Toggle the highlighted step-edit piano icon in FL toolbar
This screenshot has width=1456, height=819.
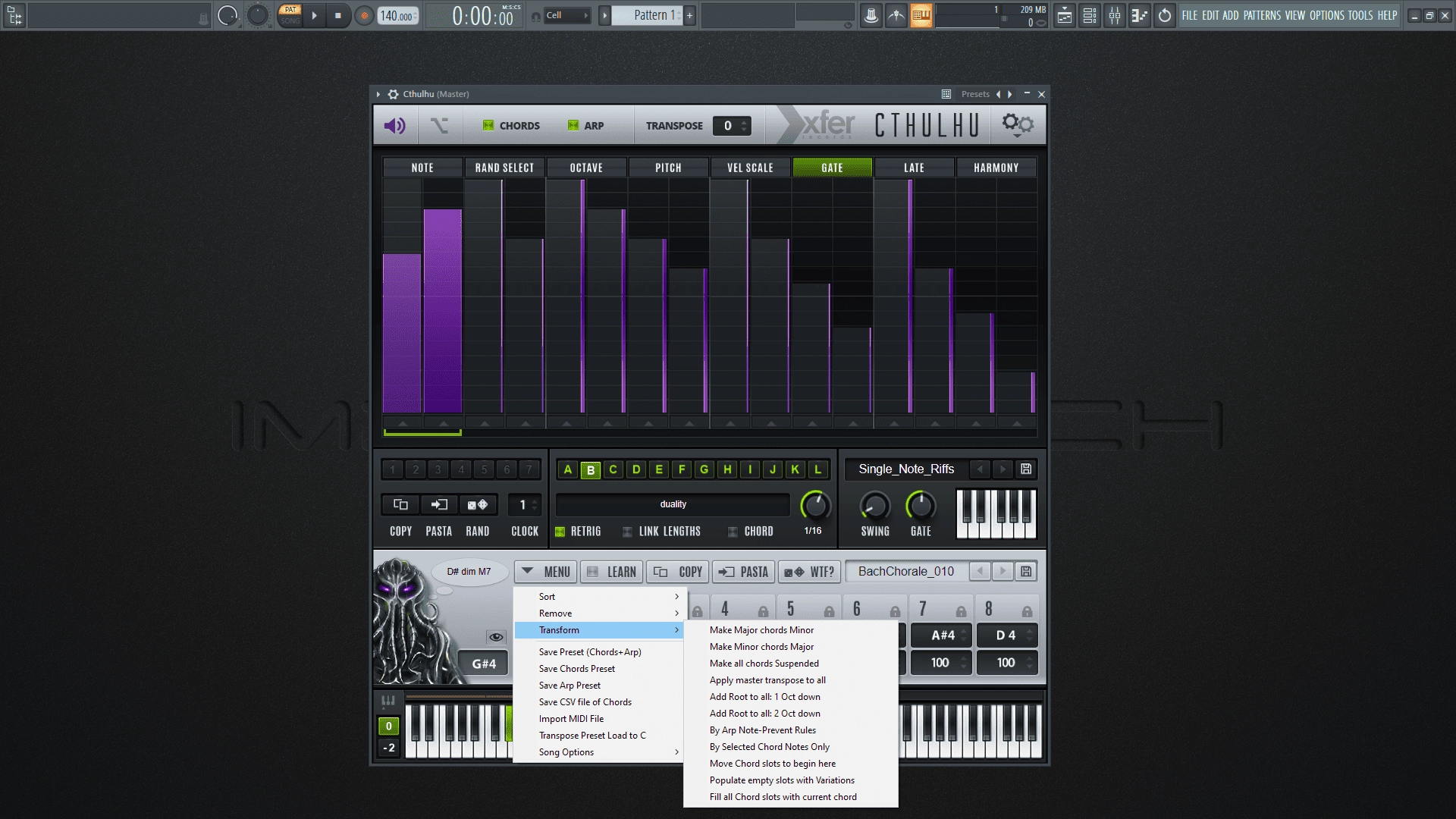click(921, 15)
